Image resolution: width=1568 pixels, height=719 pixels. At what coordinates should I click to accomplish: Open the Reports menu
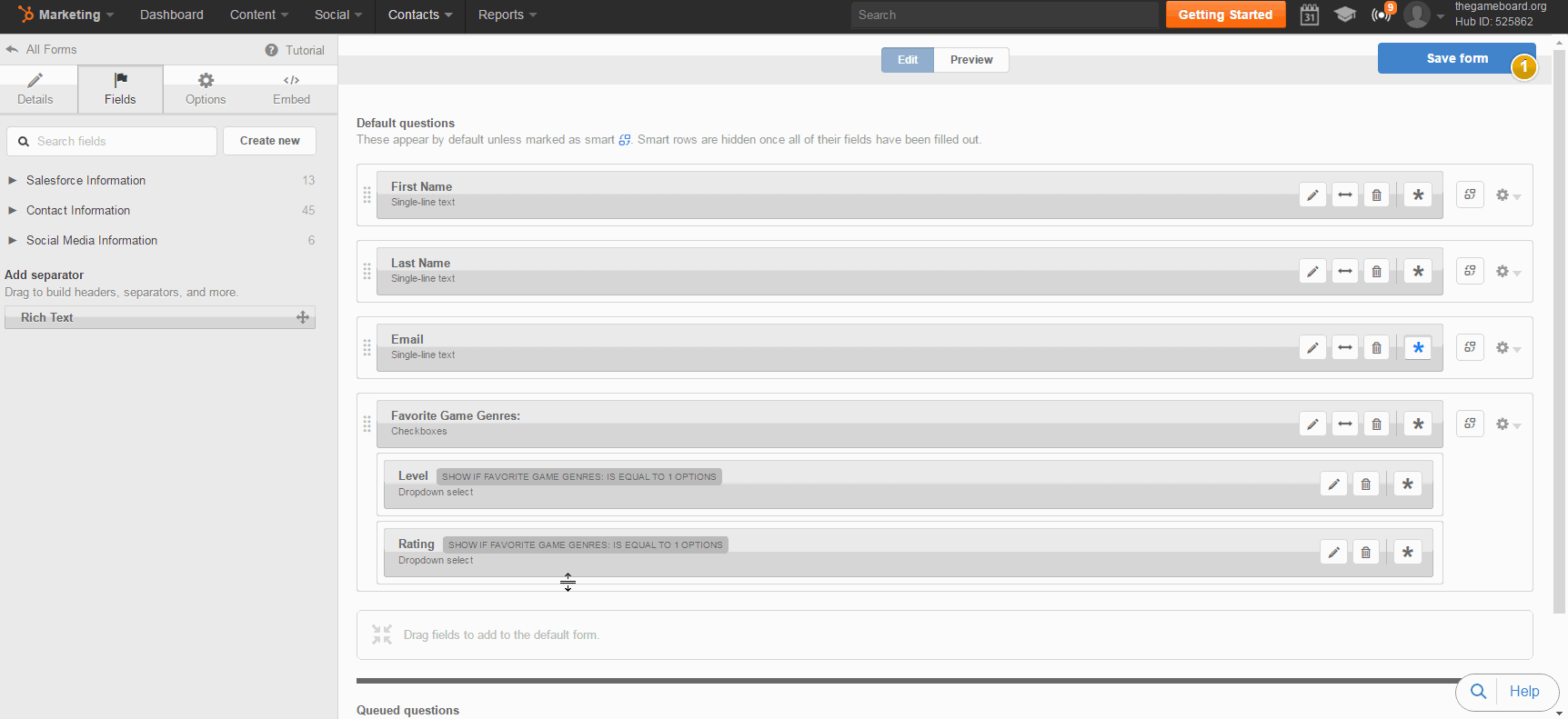[508, 15]
